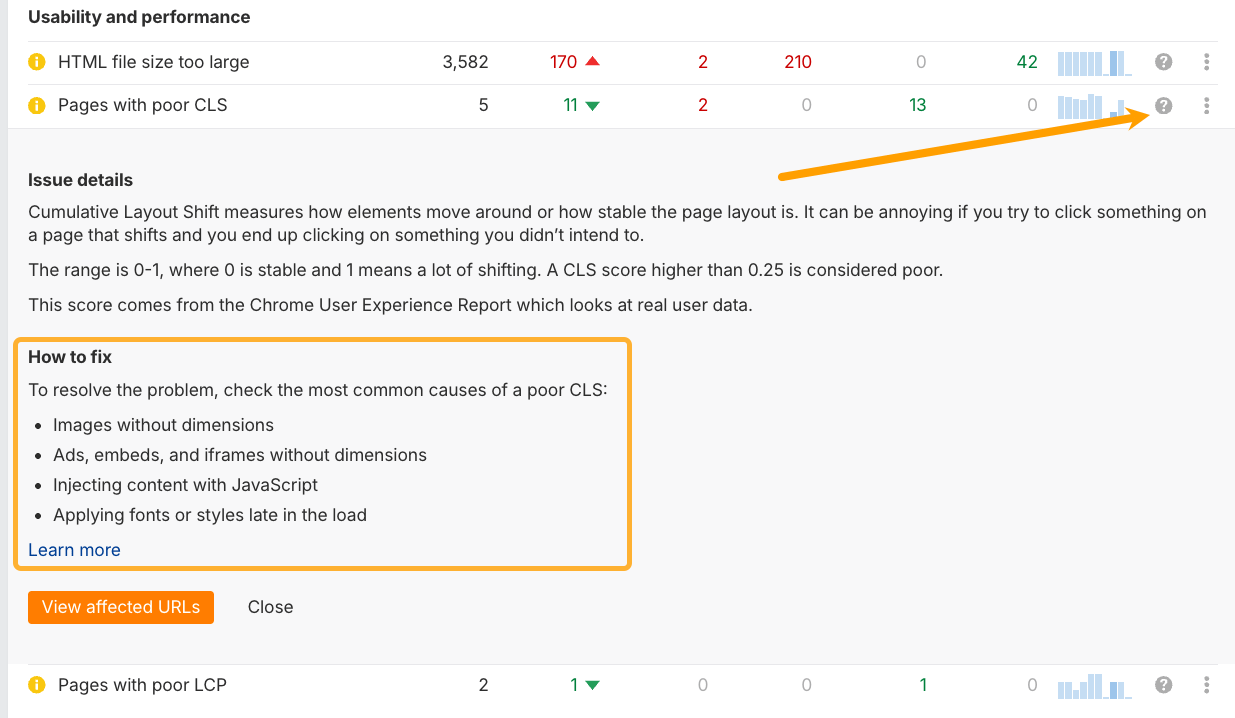The width and height of the screenshot is (1235, 718).
Task: Open the three-dot menu for Pages with poor LCP
Action: coord(1206,685)
